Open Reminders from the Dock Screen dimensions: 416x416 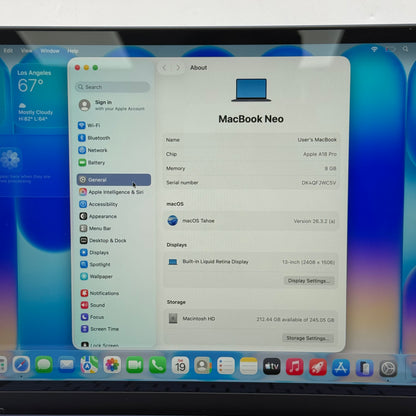click(x=226, y=366)
